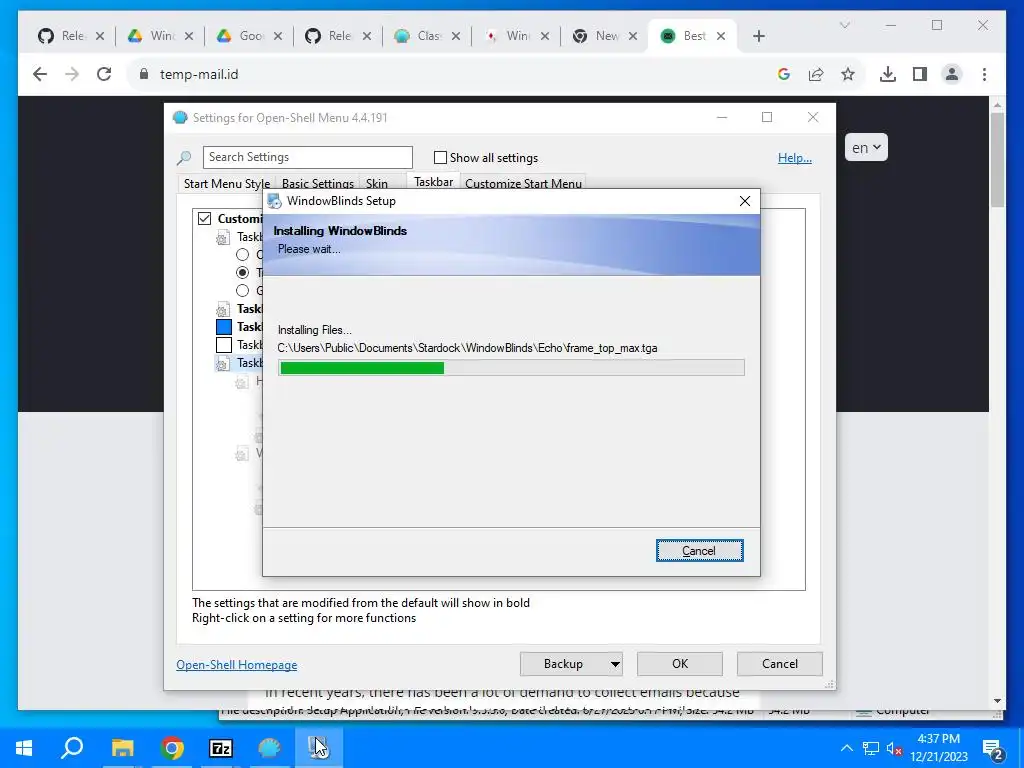Switch to the New tab Chrome tab
This screenshot has width=1024, height=768.
pyautogui.click(x=604, y=36)
